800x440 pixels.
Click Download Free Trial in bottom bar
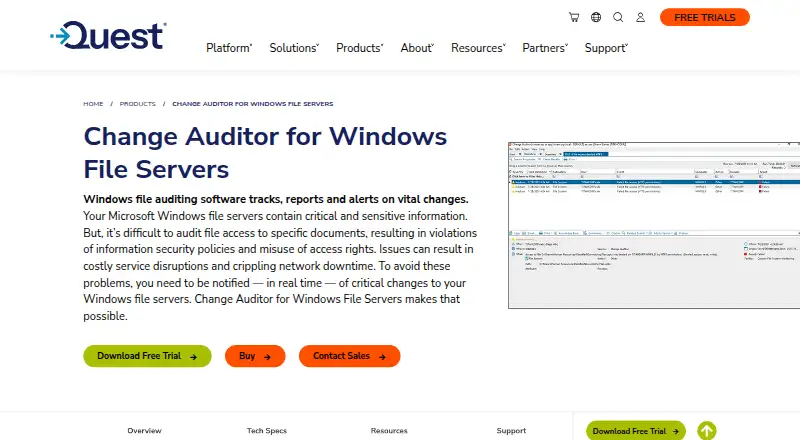pyautogui.click(x=636, y=431)
